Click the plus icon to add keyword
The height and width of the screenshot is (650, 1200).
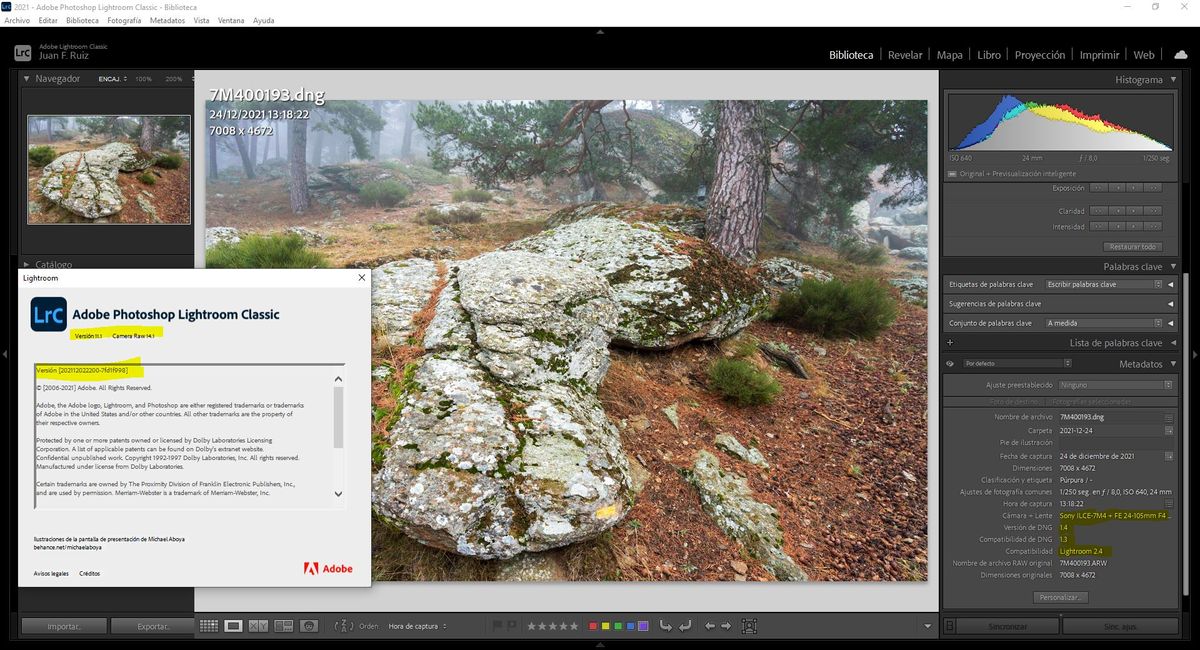tap(950, 343)
